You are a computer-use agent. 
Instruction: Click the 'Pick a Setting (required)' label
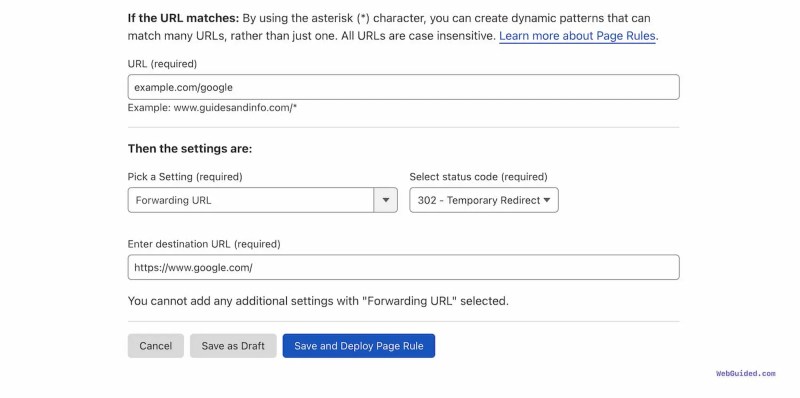[x=185, y=177]
